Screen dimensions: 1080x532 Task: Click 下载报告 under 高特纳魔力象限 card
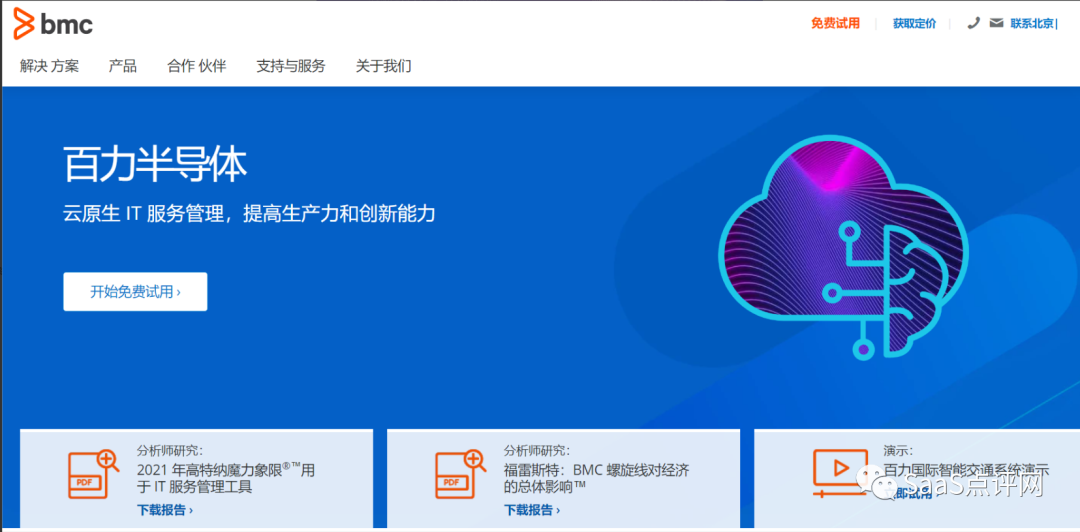pos(165,510)
